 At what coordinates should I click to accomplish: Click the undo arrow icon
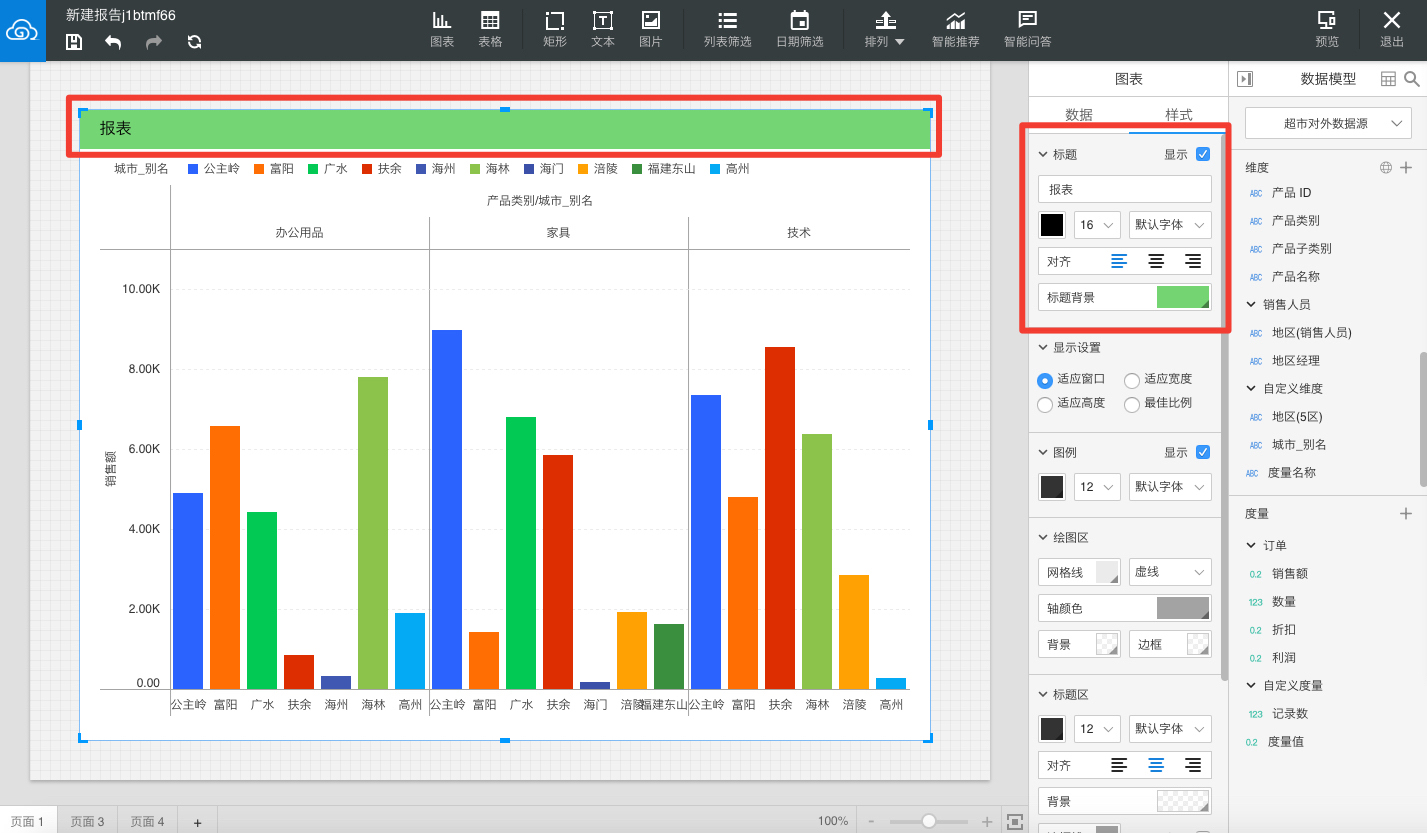[113, 42]
